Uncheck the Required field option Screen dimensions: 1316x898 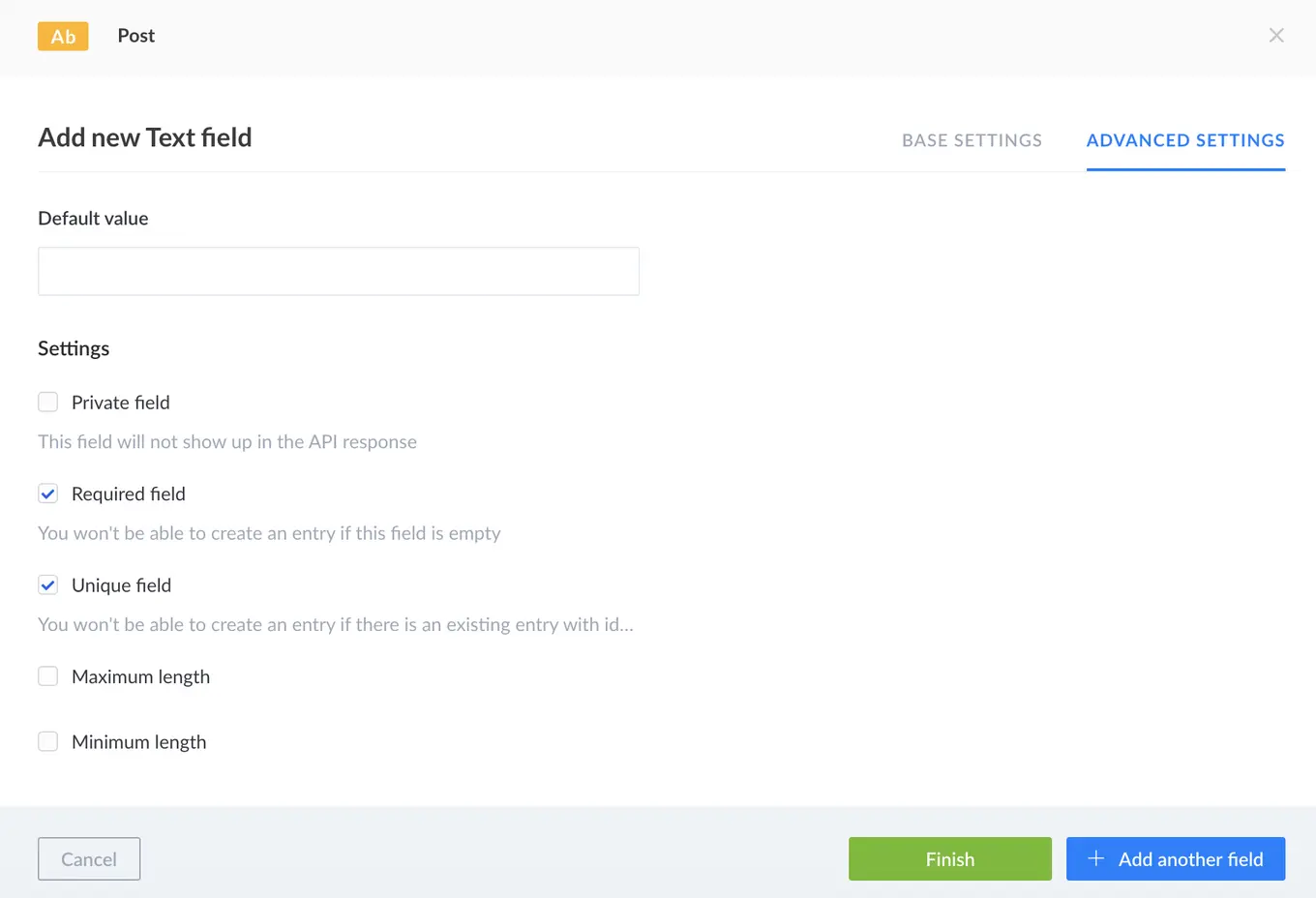47,494
